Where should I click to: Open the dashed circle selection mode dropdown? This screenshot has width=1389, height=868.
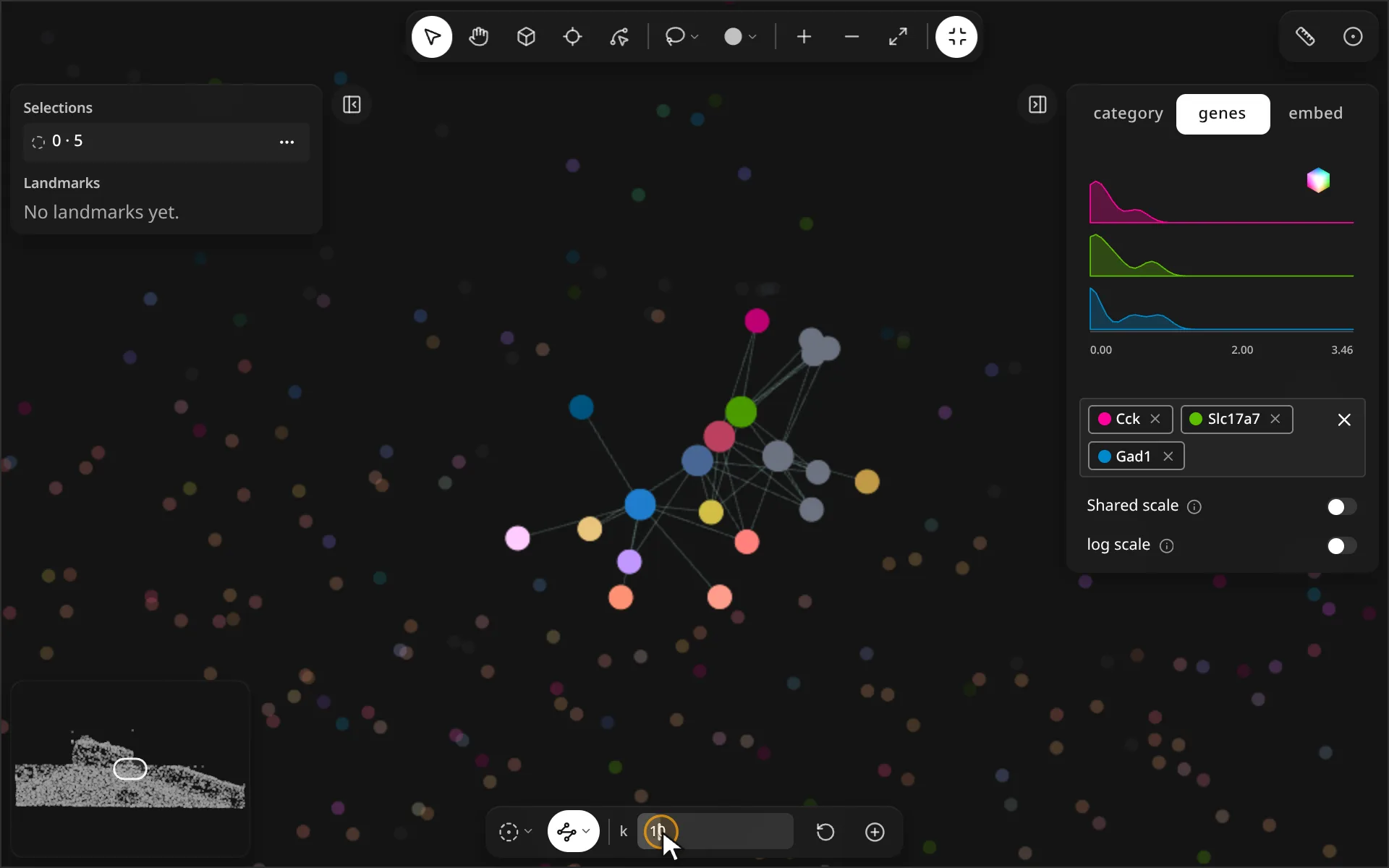[515, 832]
